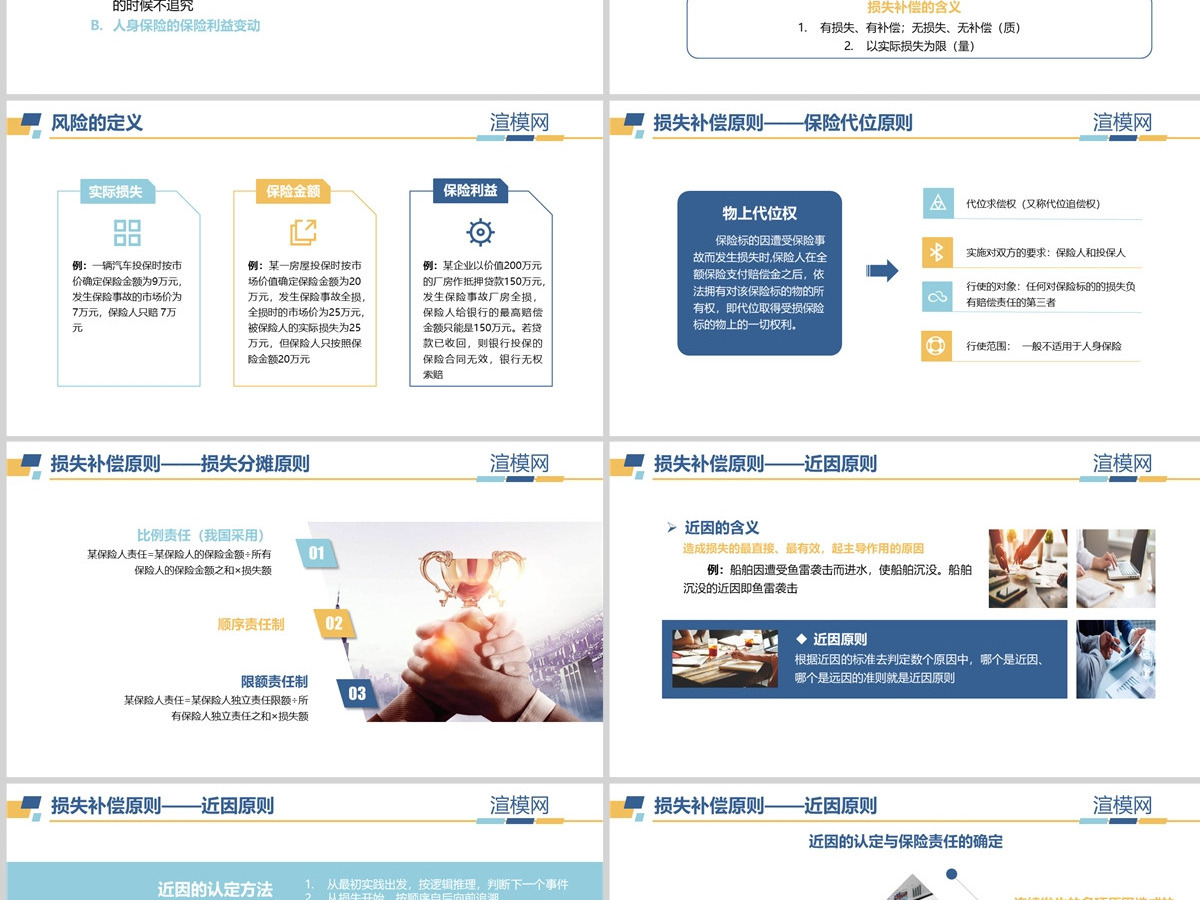Click the 物上代位权 heading in the blue box
This screenshot has height=900, width=1200.
[x=760, y=213]
